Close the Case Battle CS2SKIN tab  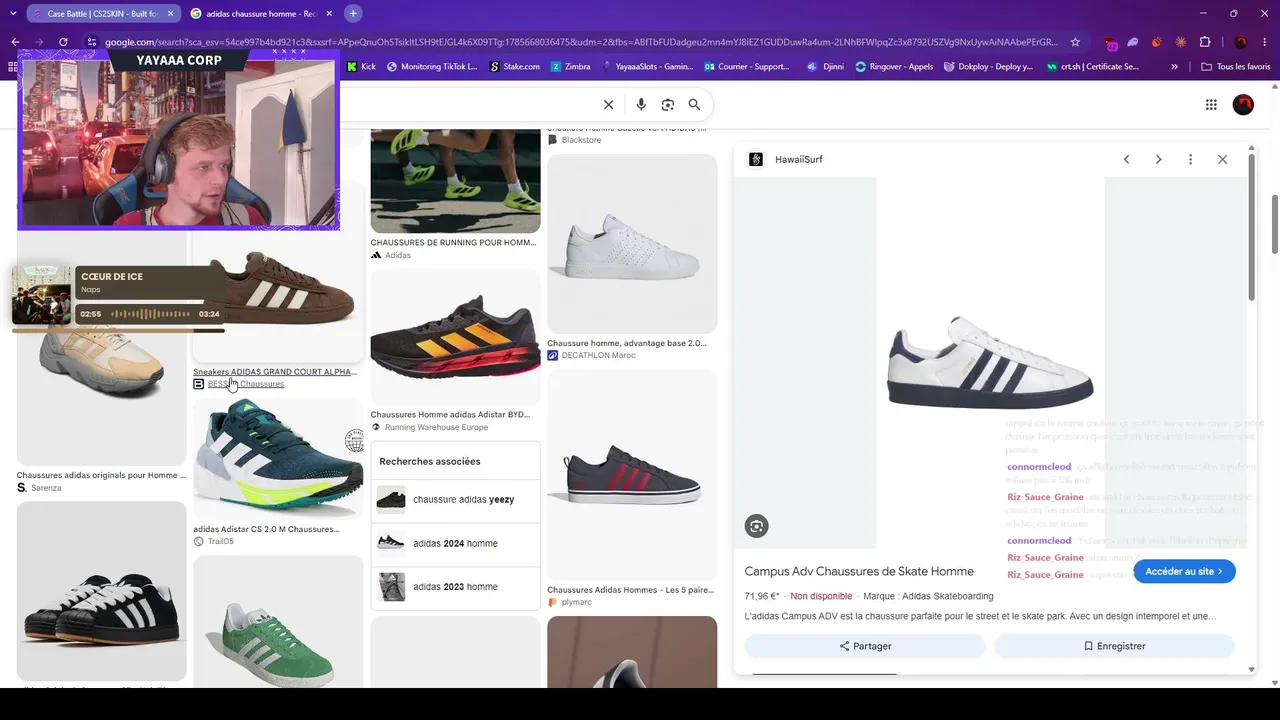click(x=170, y=14)
